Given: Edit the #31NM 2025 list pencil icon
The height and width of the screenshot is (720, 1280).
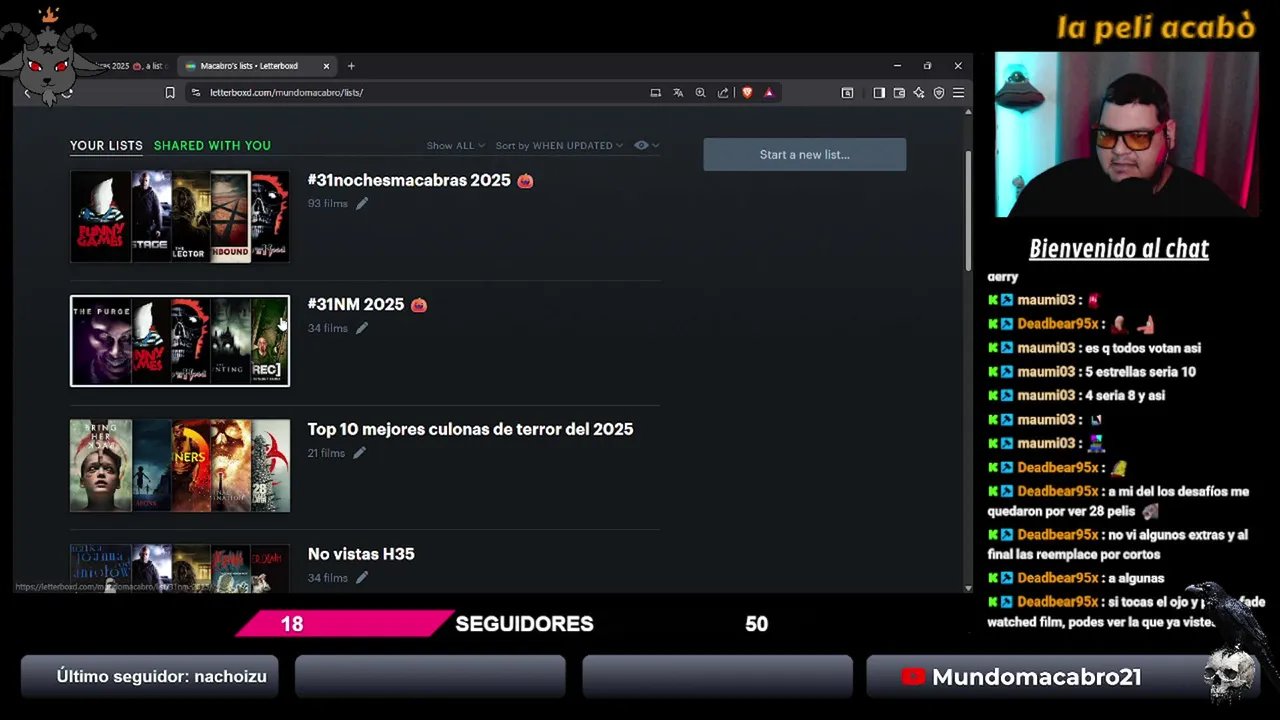Looking at the screenshot, I should coord(362,328).
